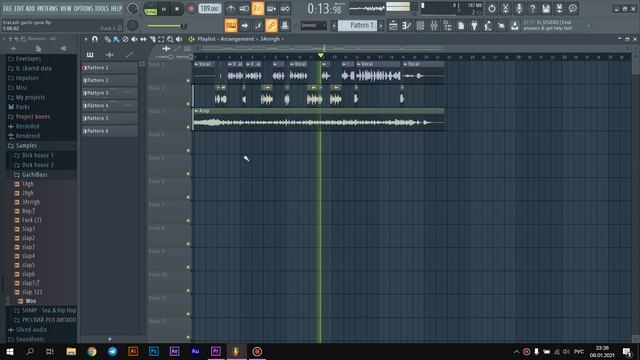Click the main pitch knob under the volume knob
Viewport: 640px width, 360px height.
132,25
